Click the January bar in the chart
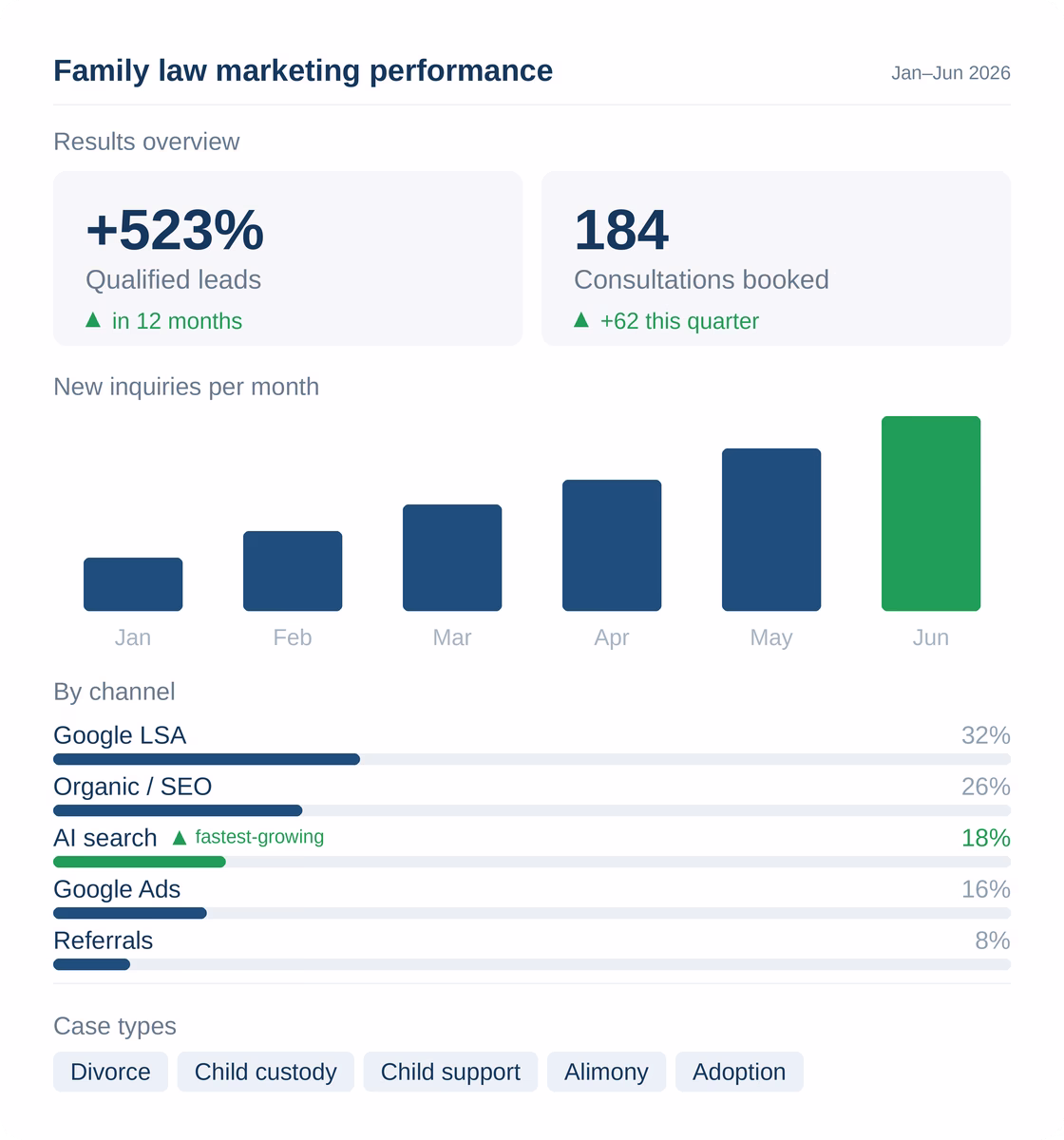 (133, 584)
